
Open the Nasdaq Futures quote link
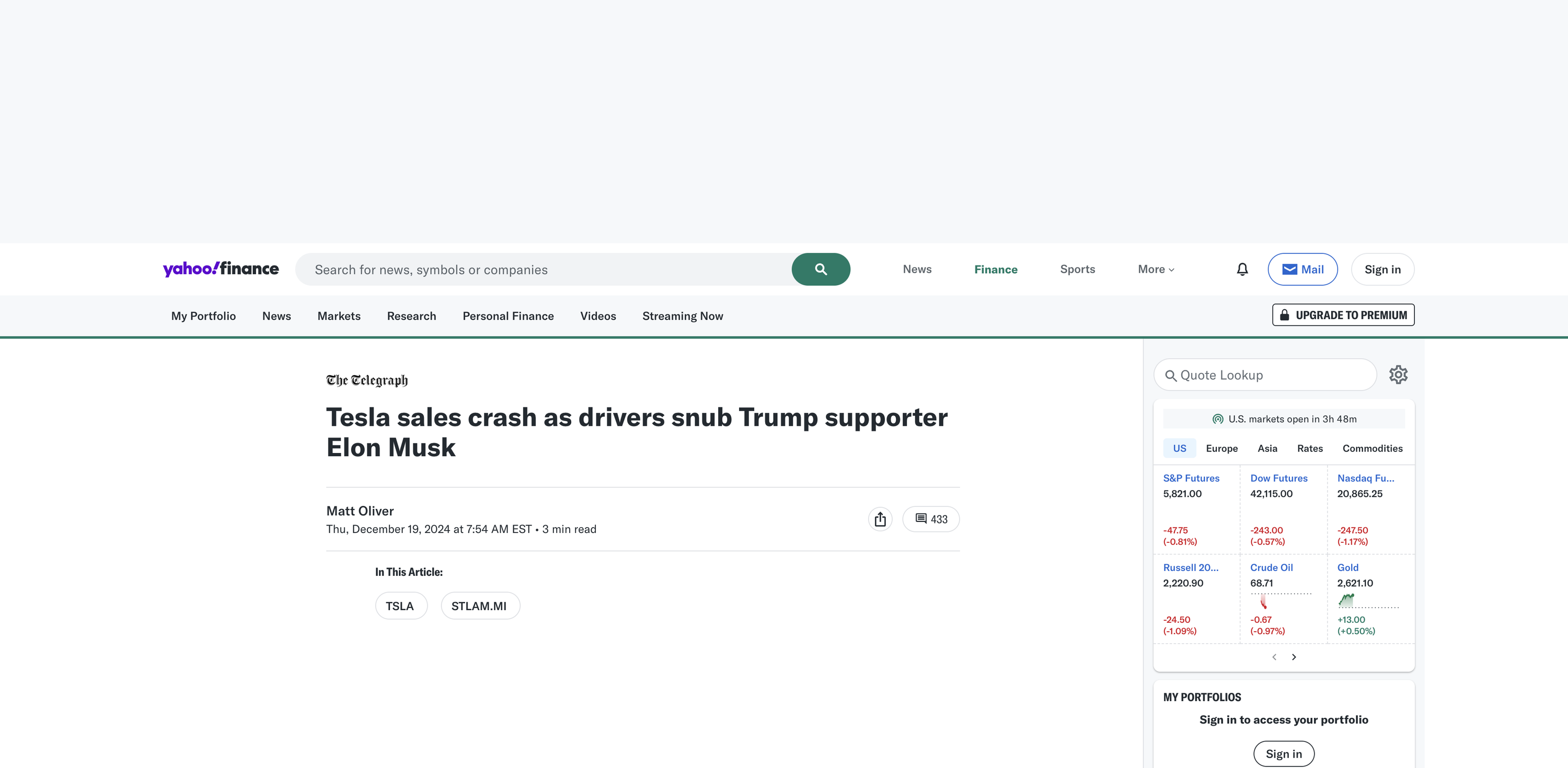pyautogui.click(x=1365, y=478)
